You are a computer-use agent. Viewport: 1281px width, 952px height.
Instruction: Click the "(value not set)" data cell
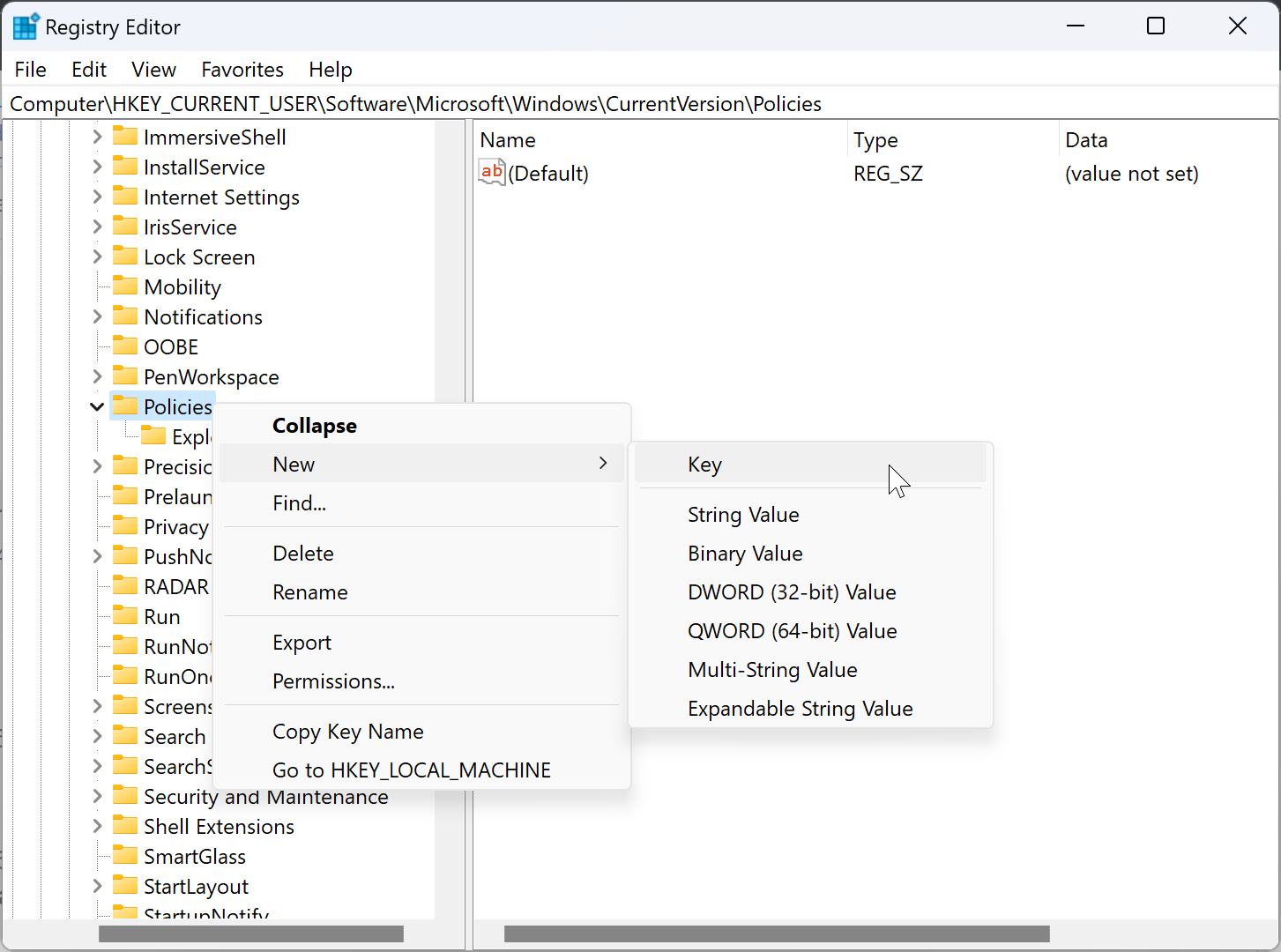pyautogui.click(x=1131, y=173)
